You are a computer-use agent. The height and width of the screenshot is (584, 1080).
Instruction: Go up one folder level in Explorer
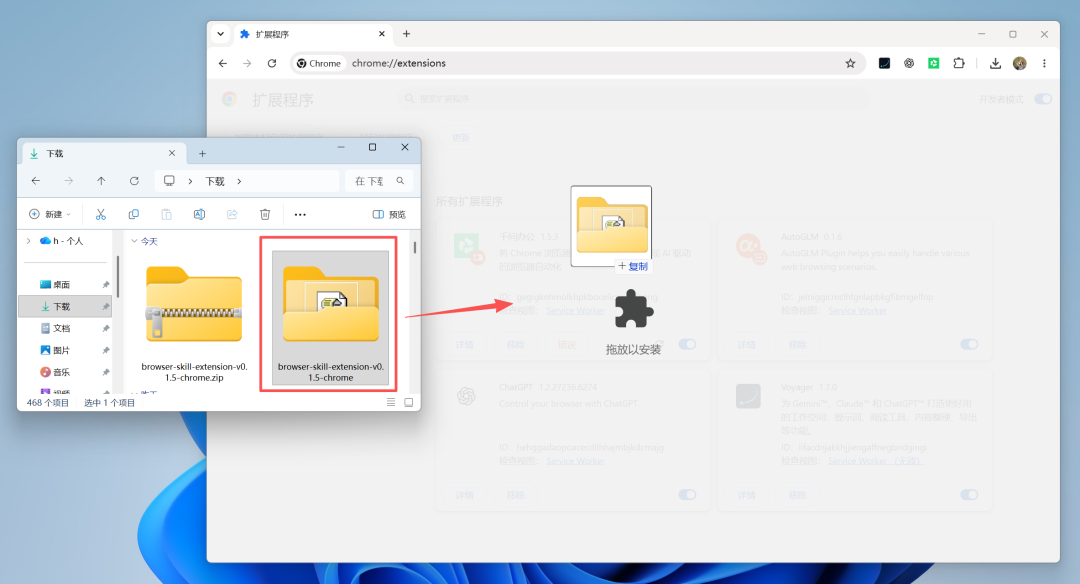101,181
